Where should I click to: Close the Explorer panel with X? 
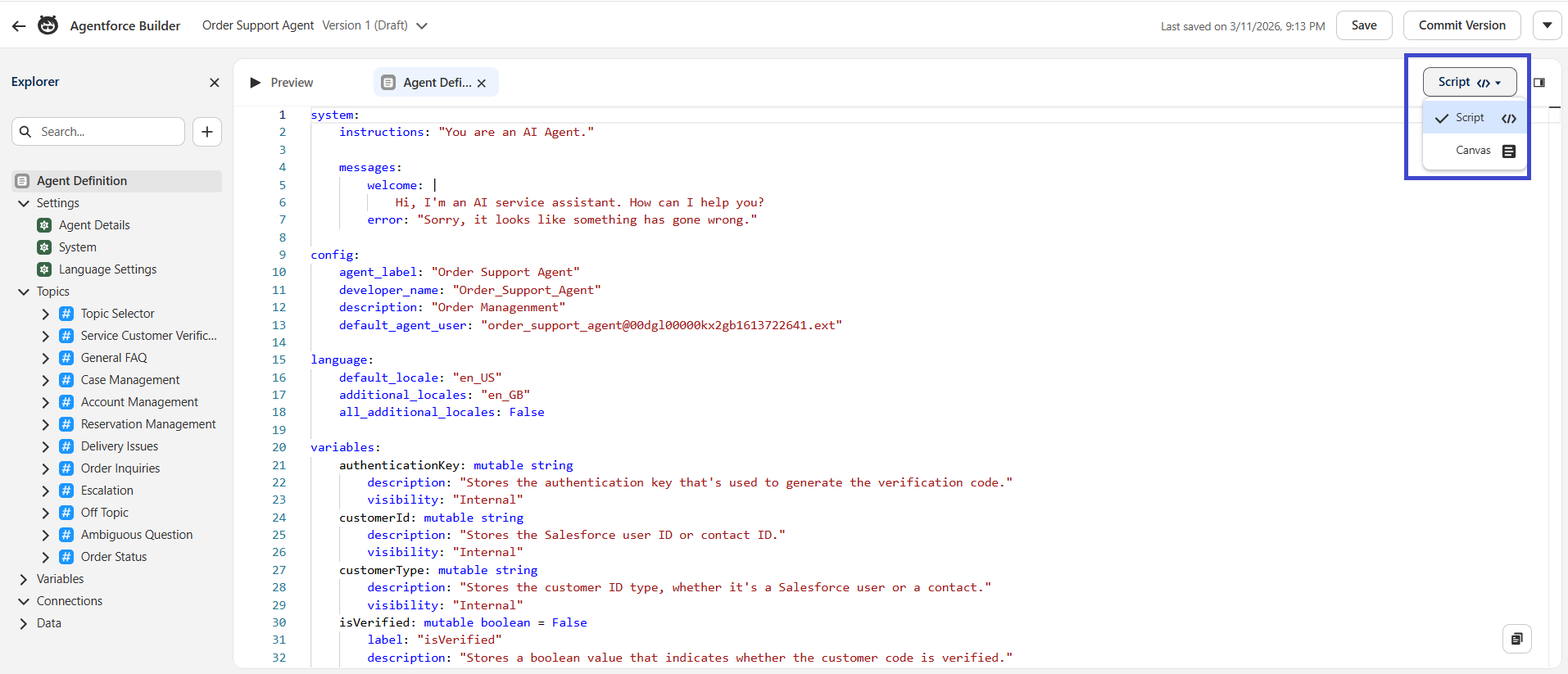tap(215, 83)
